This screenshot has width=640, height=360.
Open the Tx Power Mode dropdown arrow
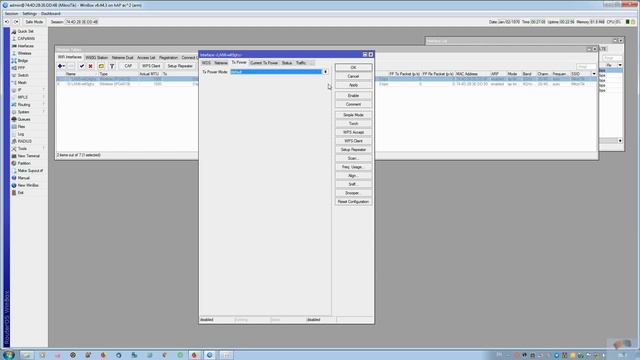click(325, 72)
